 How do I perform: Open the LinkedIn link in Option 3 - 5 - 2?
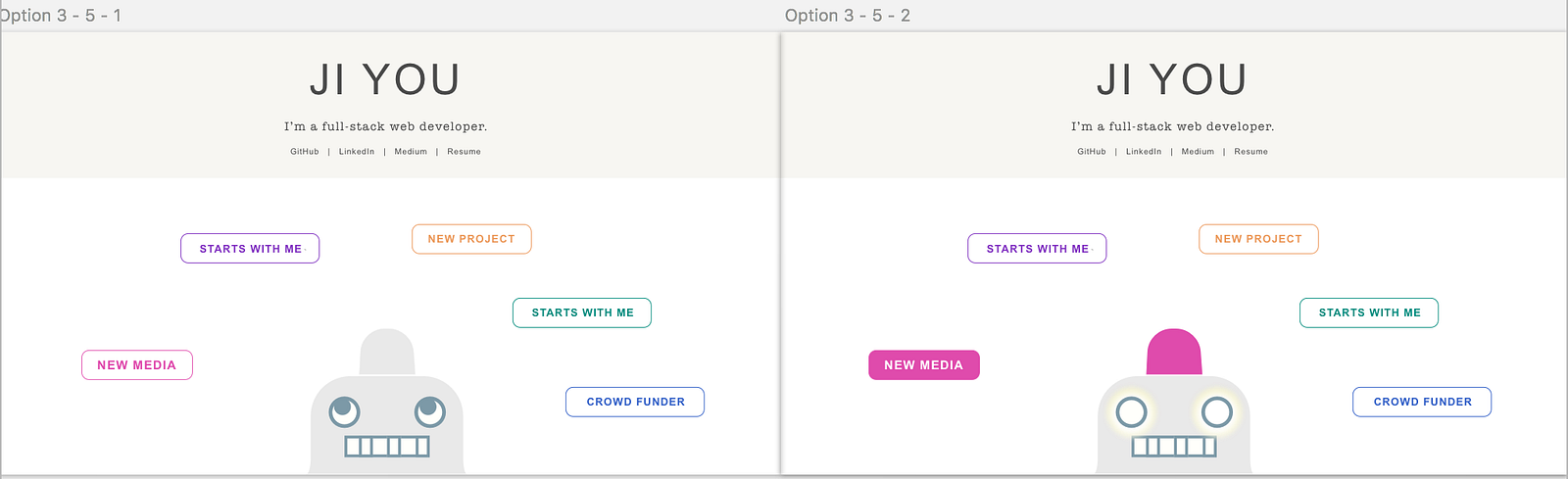pos(1144,152)
